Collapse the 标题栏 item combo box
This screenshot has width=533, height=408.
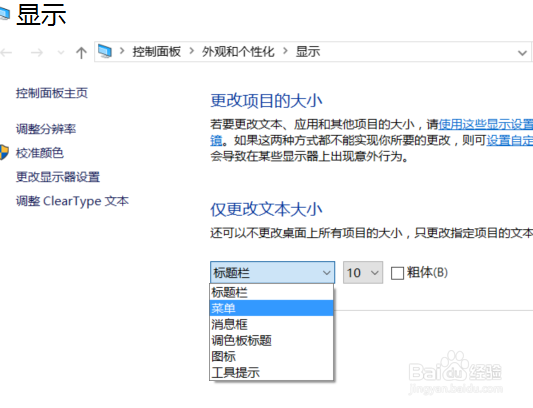point(272,272)
